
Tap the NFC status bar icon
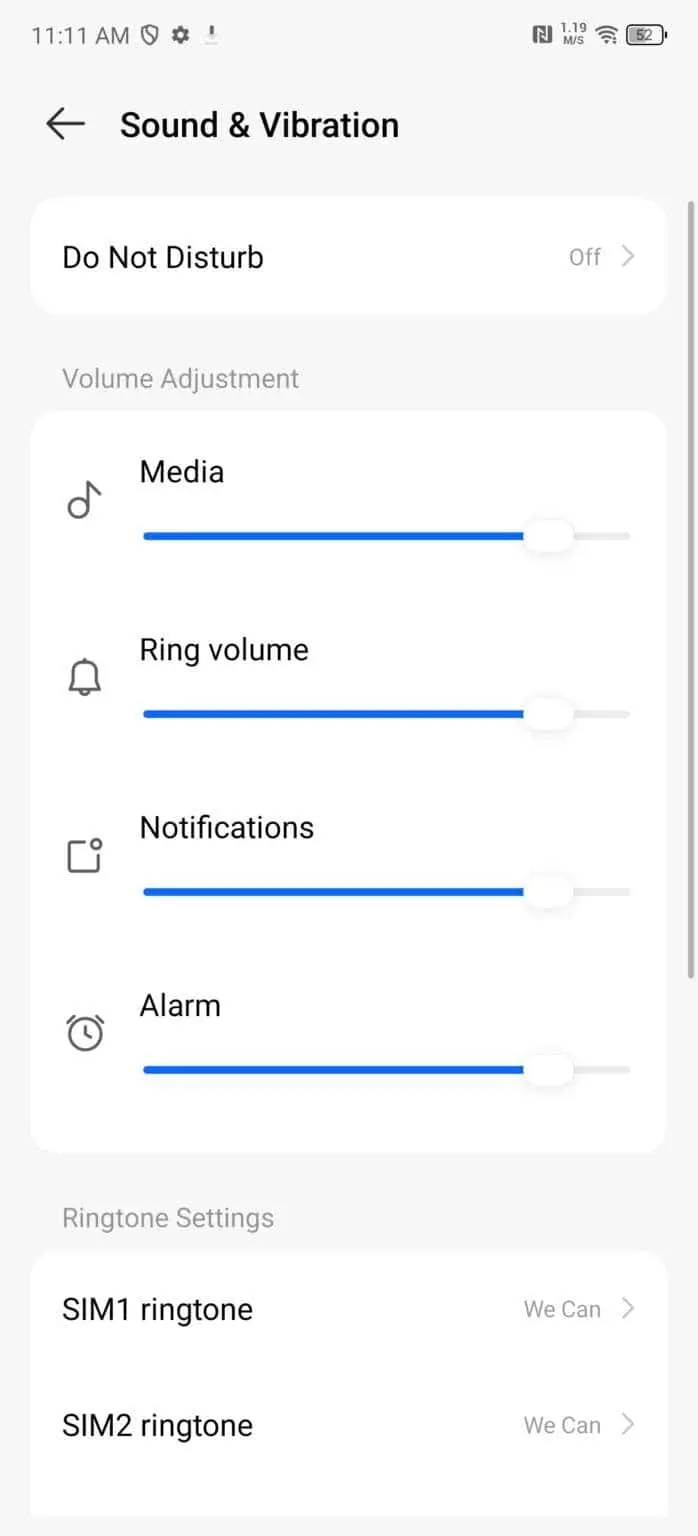click(542, 35)
